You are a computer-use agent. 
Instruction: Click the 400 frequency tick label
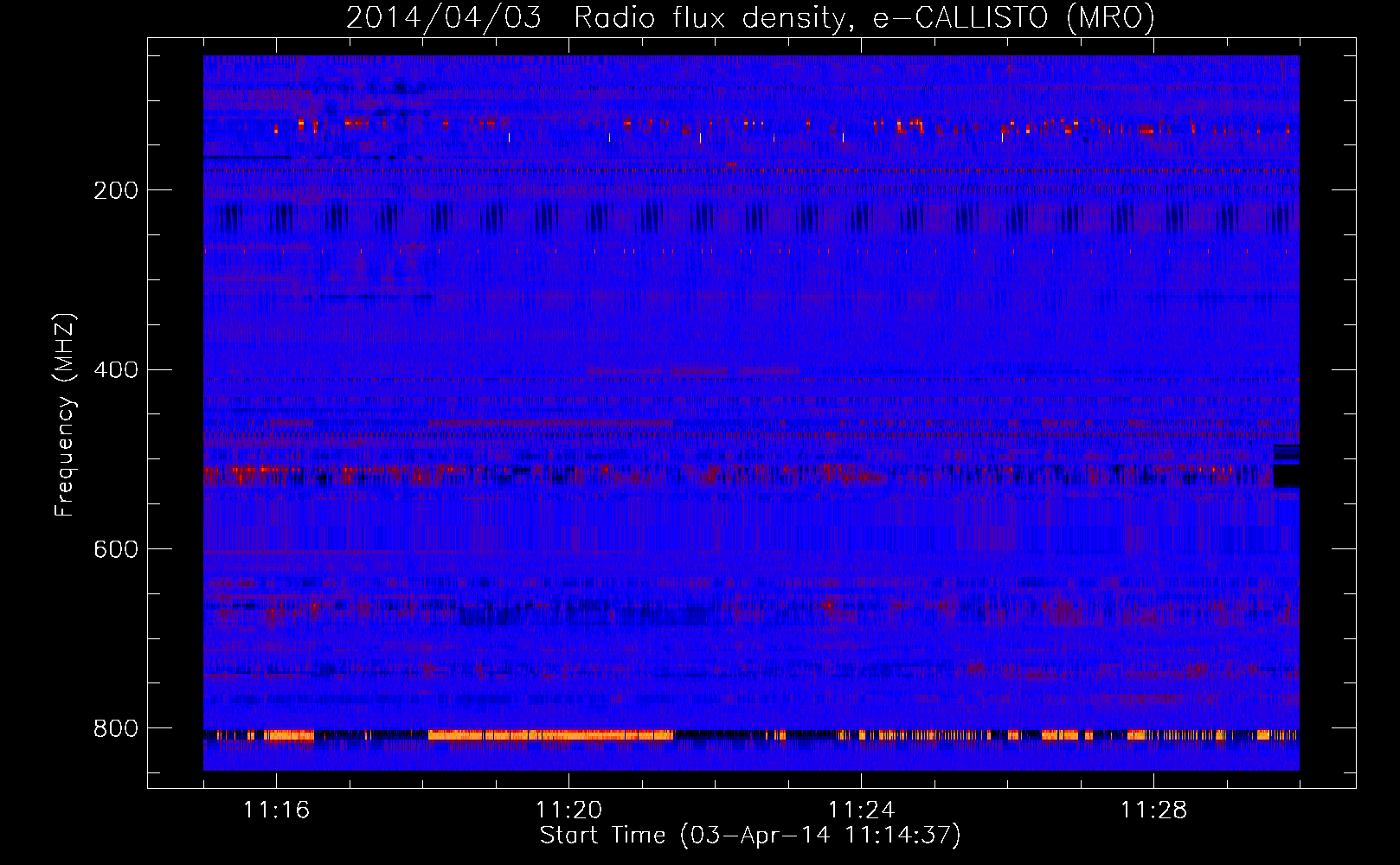pos(116,370)
